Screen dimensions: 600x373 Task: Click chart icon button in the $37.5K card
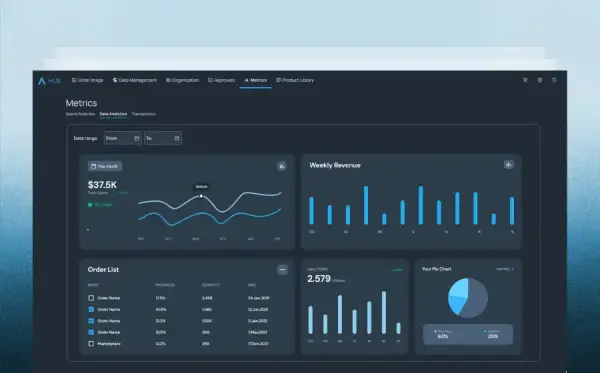coord(282,166)
